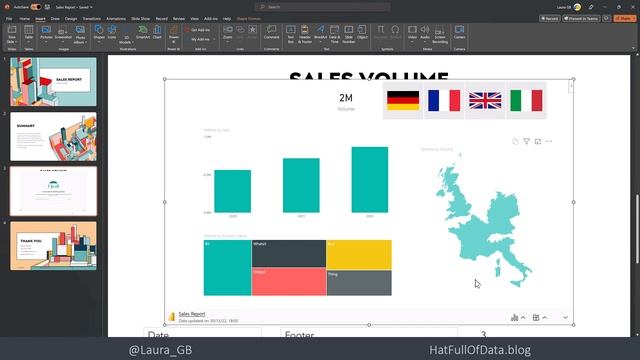This screenshot has height=360, width=640.
Task: Open the Sales Report link
Action: click(192, 314)
